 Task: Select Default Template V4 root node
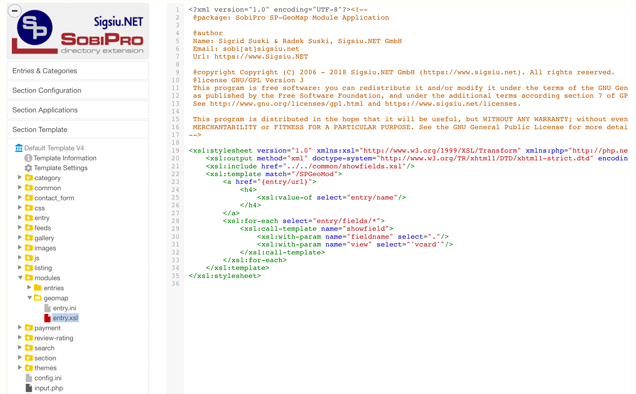click(x=54, y=148)
